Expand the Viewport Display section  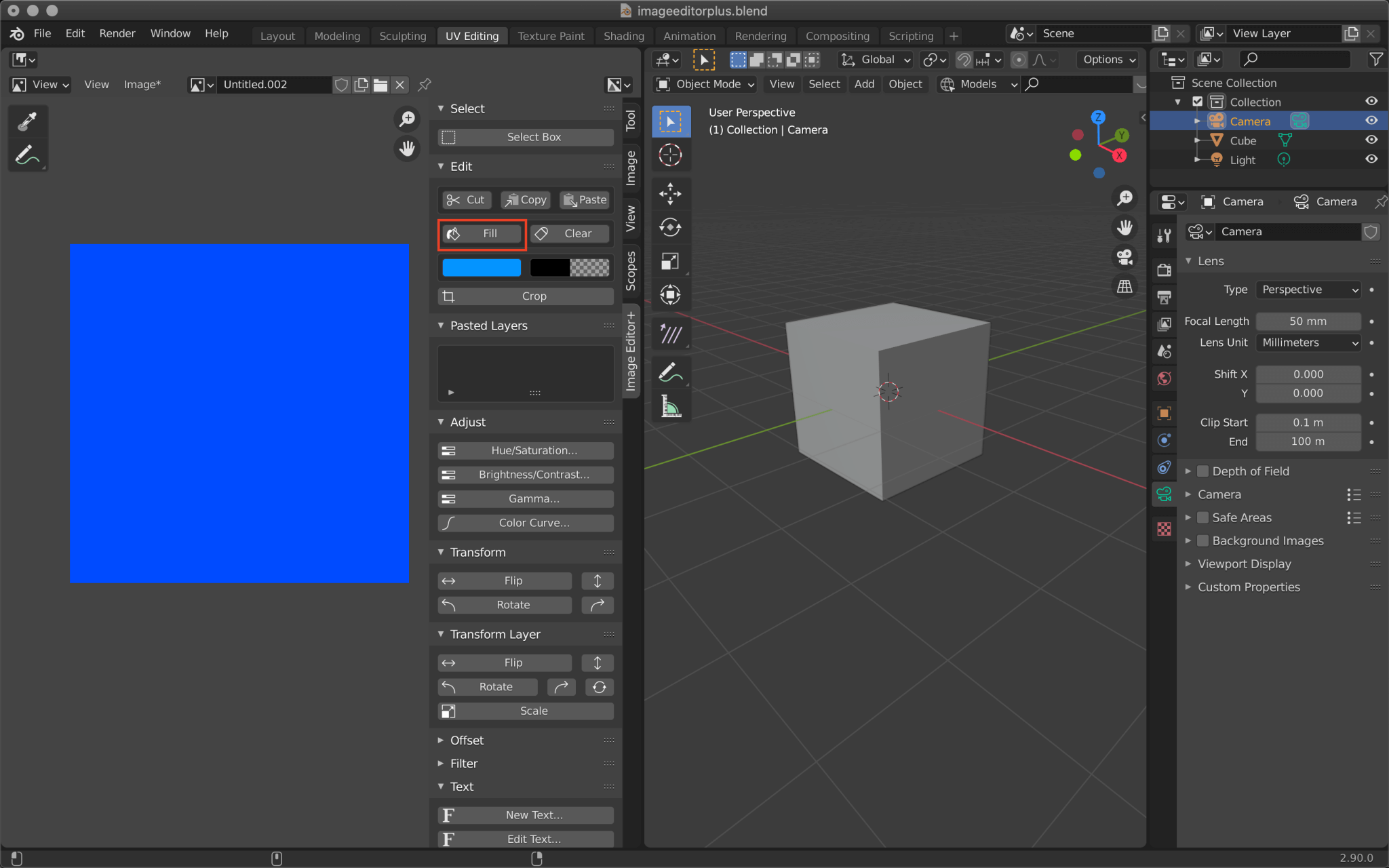[x=1245, y=564]
